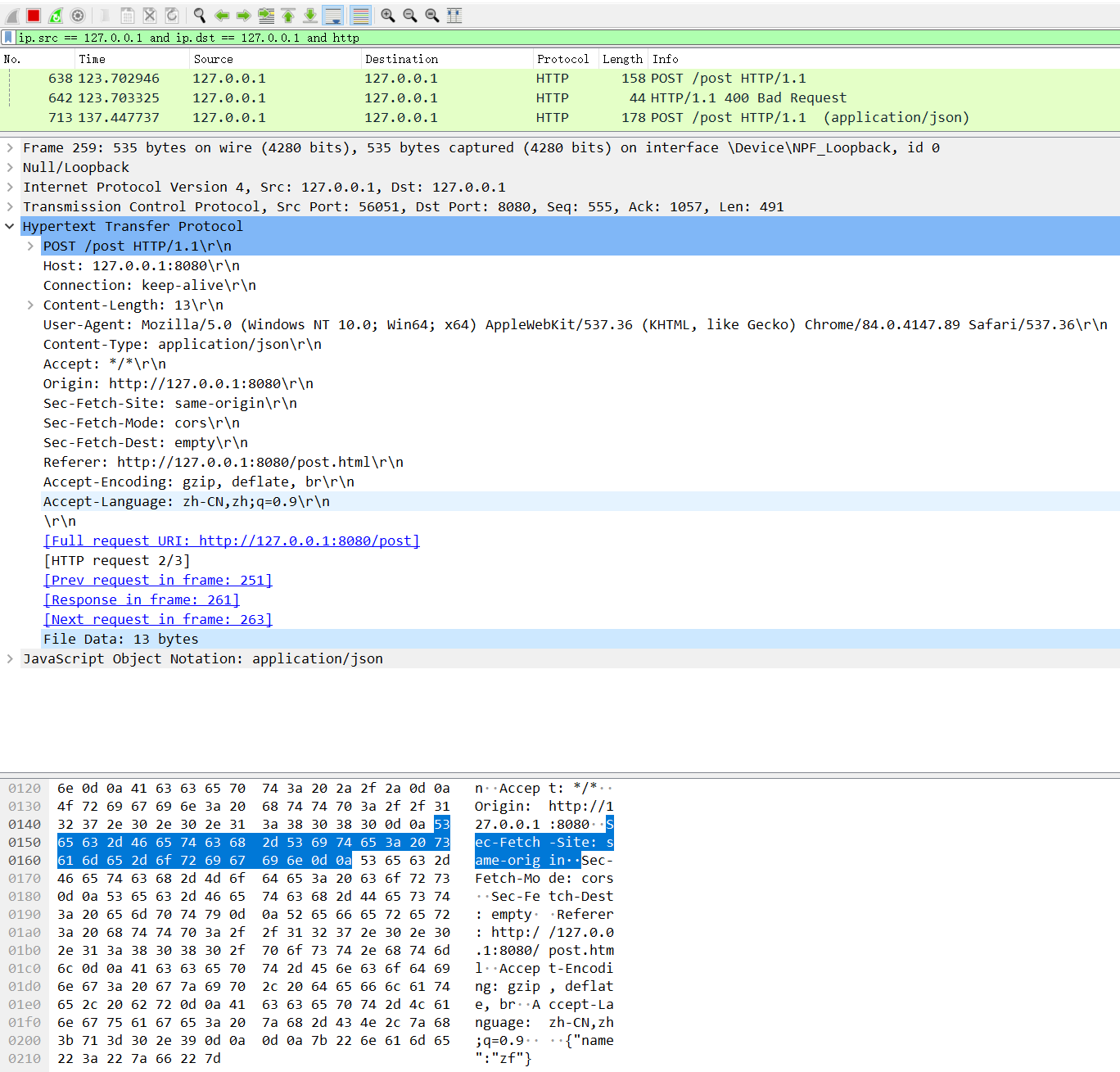1120x1072 pixels.
Task: Stop the running packet capture
Action: point(34,16)
